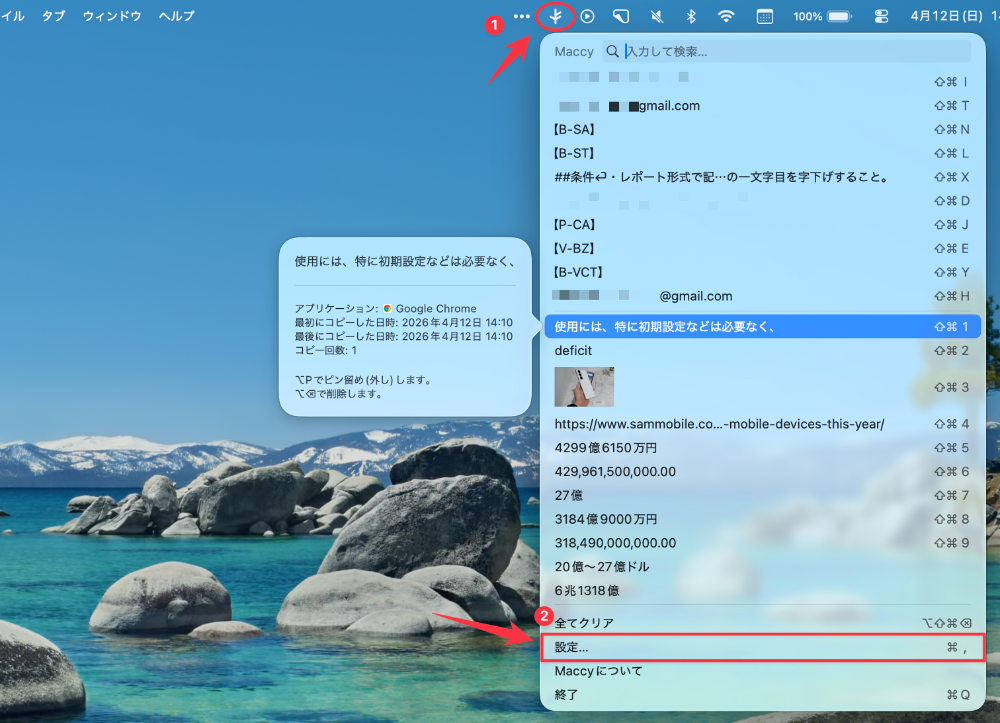
Task: Select 終了 to quit Maccy
Action: click(x=762, y=695)
